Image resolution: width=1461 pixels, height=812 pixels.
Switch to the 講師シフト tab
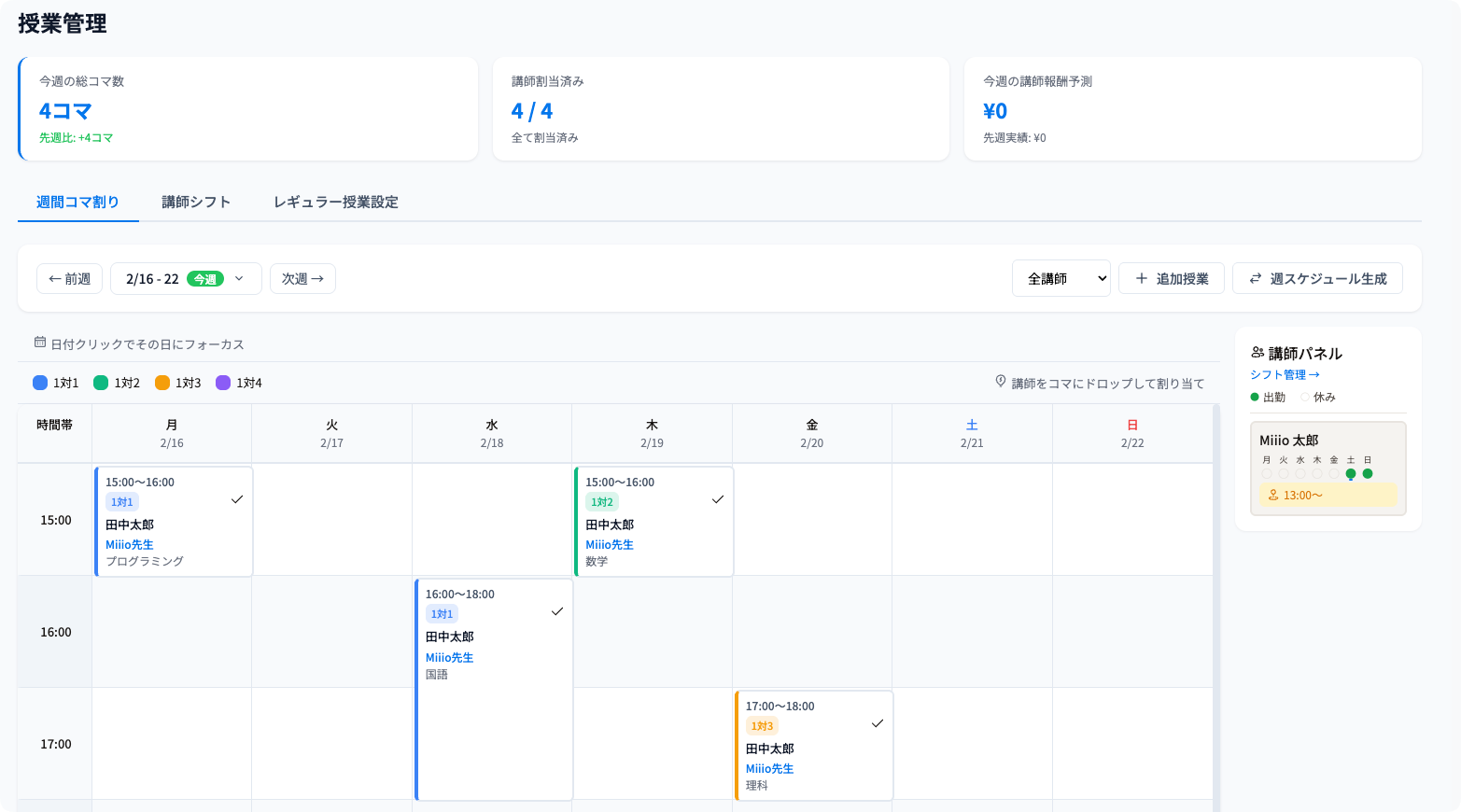(196, 202)
